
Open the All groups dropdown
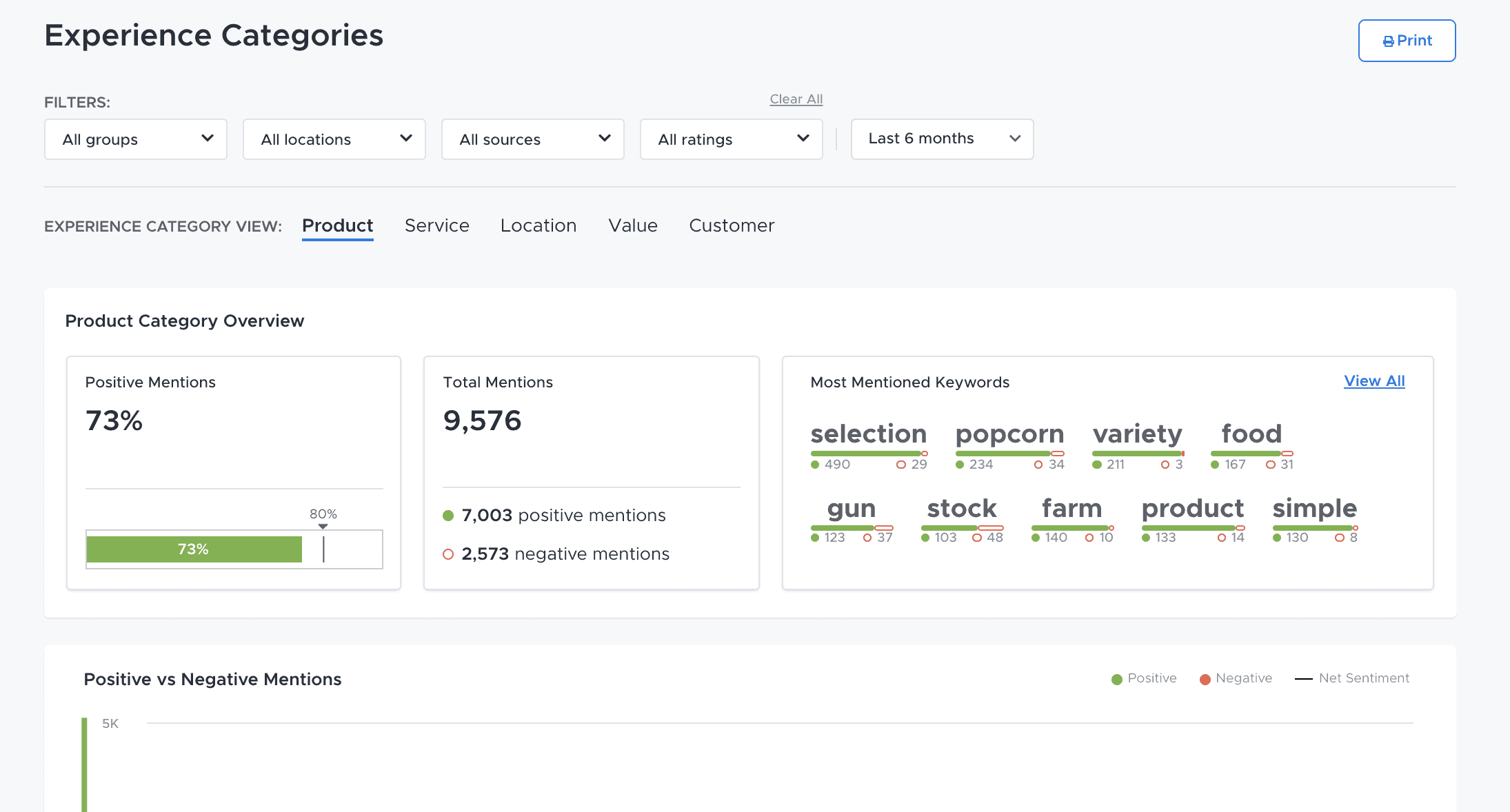pos(136,139)
